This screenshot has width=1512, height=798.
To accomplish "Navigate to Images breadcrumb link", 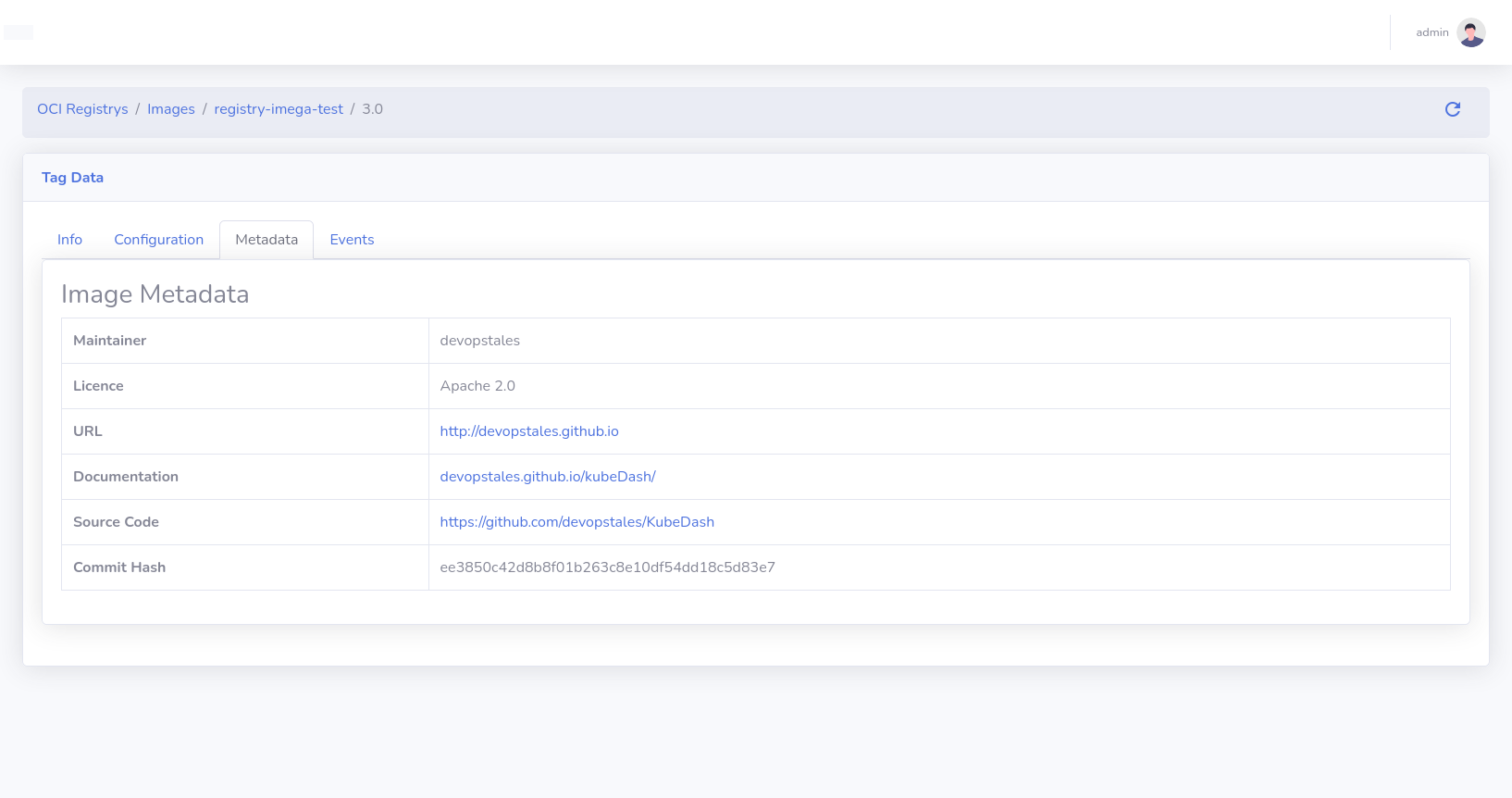I will [x=171, y=109].
